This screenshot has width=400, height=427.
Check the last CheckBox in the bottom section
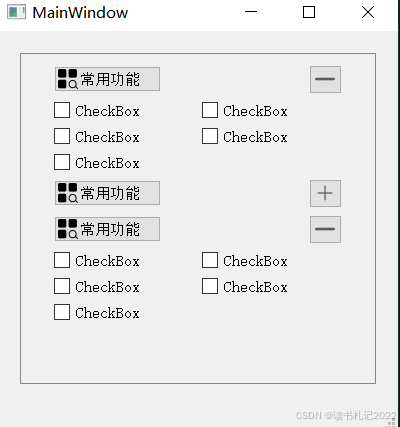coord(62,312)
